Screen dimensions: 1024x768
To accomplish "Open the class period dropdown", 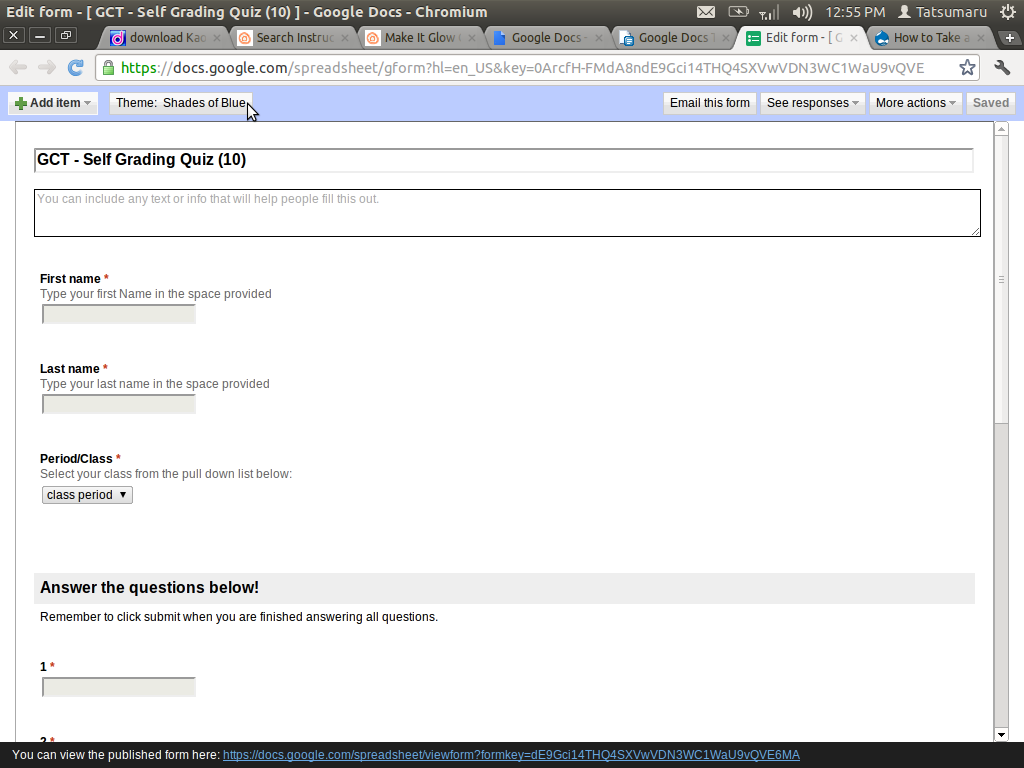I will 87,494.
